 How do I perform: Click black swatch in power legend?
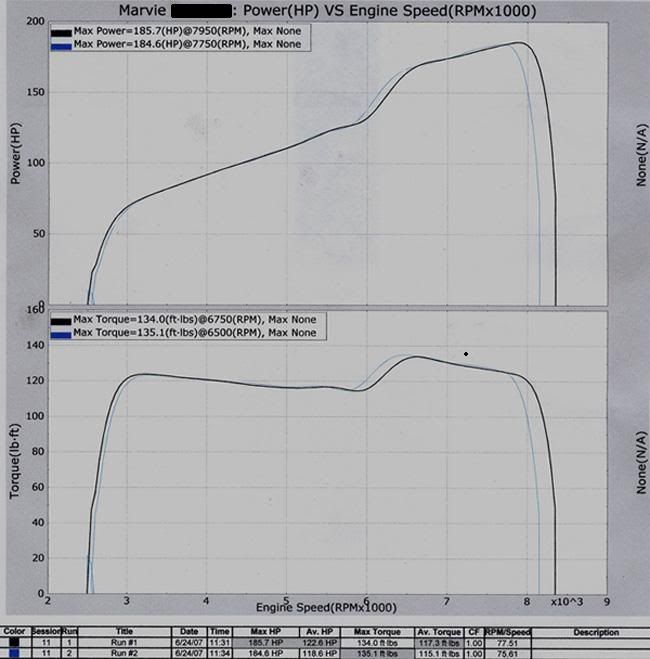[60, 32]
